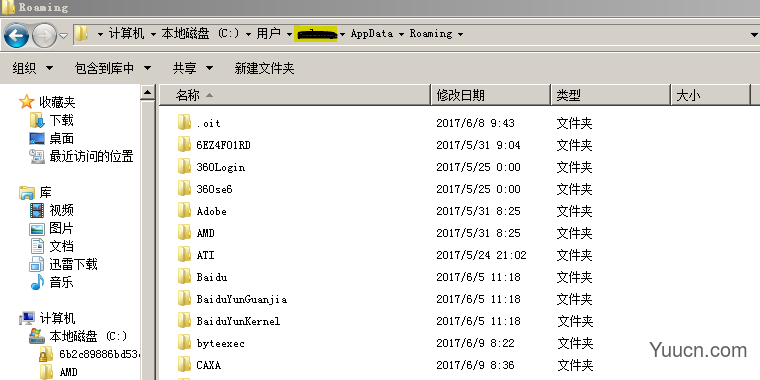
Task: Select the BaiduYunGuanjia folder icon
Action: pos(184,299)
